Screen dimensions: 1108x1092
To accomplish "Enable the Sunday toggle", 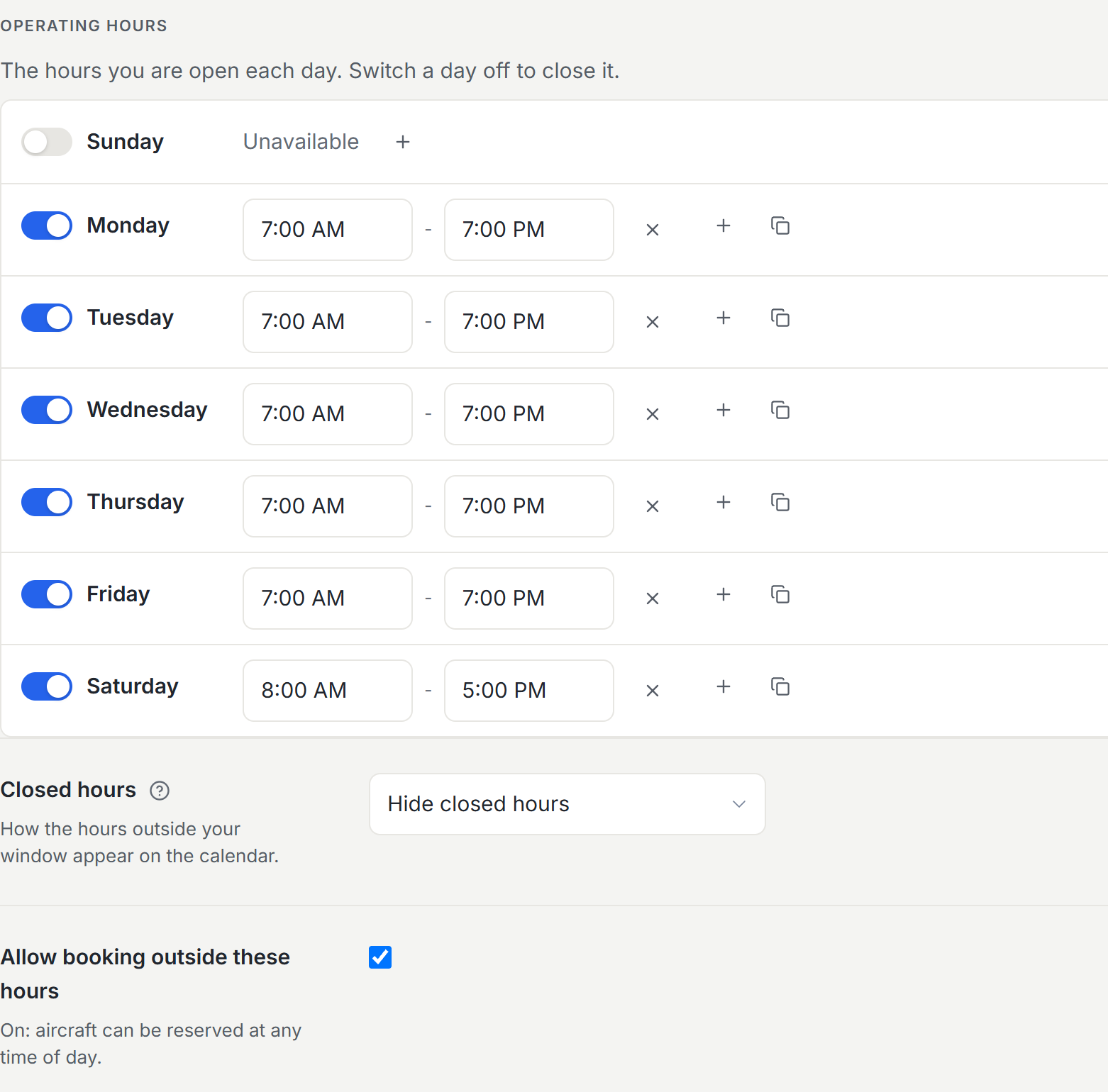I will coord(47,142).
